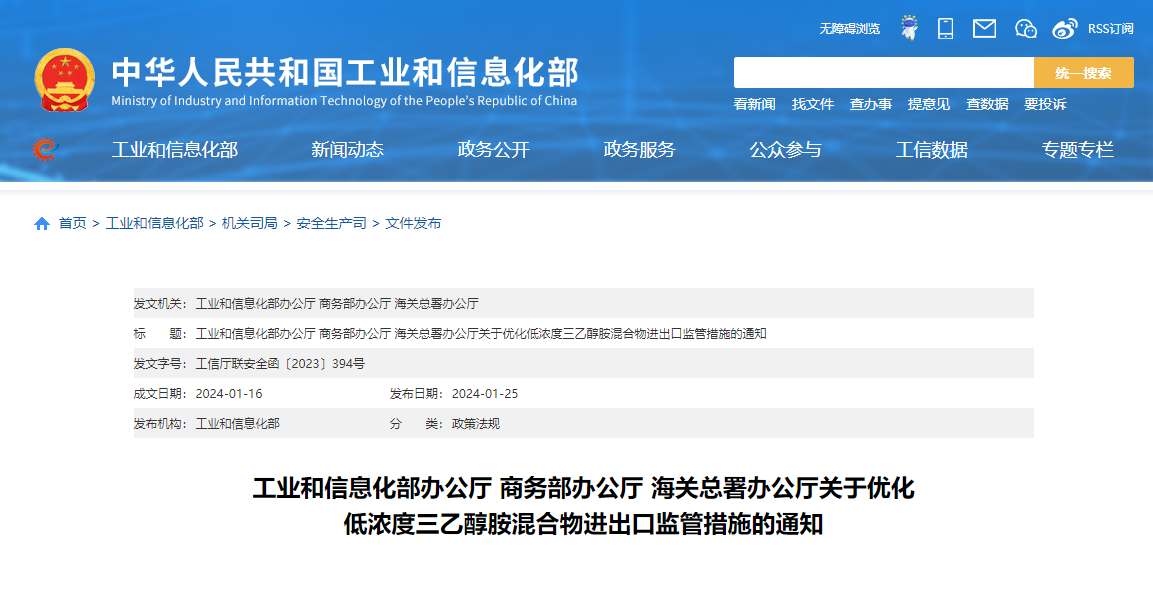1153x600 pixels.
Task: Click the home icon in breadcrumb
Action: click(x=42, y=224)
